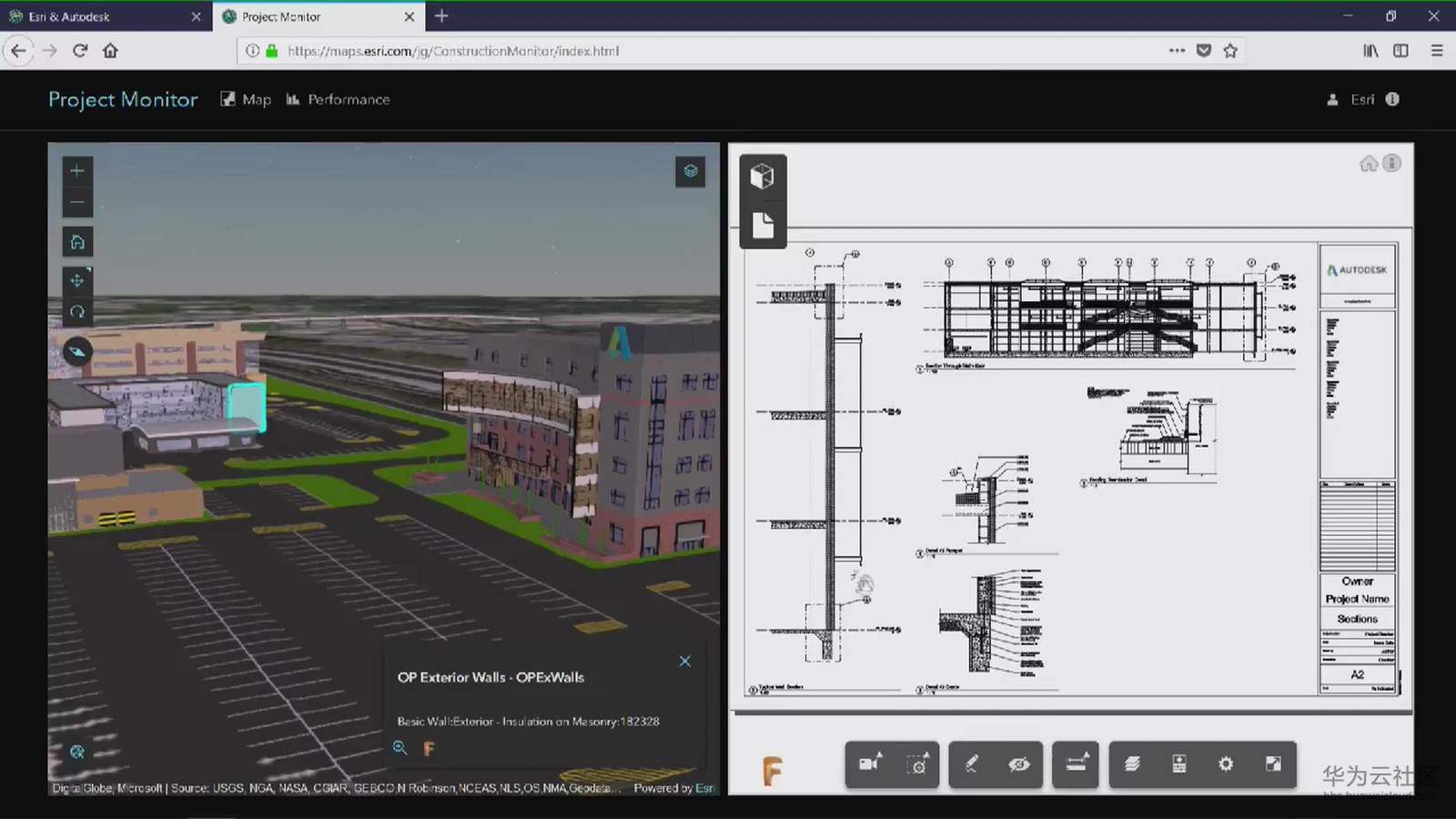This screenshot has height=819, width=1456.
Task: Open the layers stack in viewer toolbar
Action: [x=1132, y=763]
